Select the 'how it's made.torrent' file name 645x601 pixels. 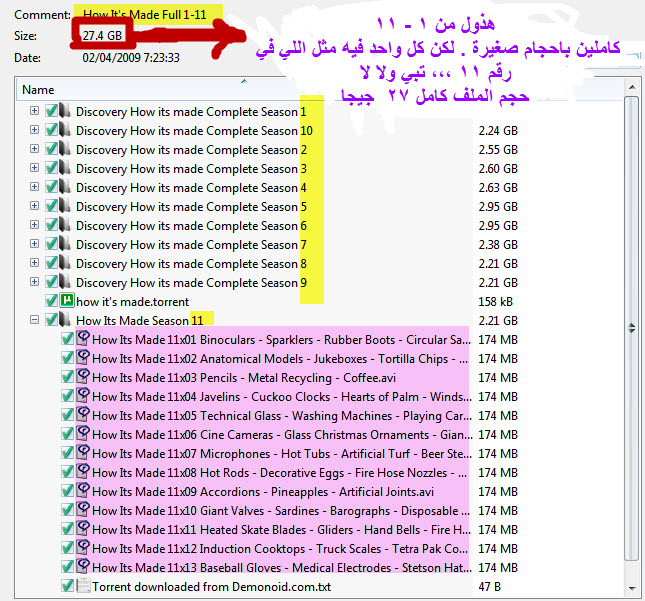(x=132, y=302)
